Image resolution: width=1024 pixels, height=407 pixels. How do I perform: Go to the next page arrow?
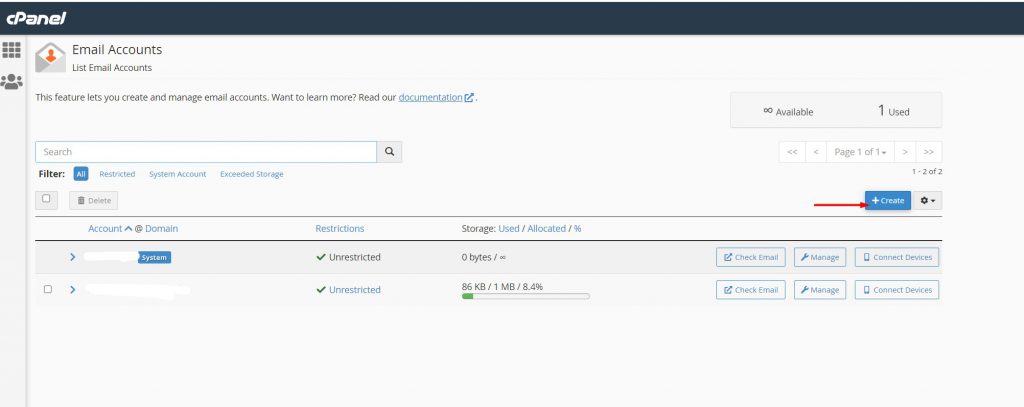pyautogui.click(x=904, y=152)
